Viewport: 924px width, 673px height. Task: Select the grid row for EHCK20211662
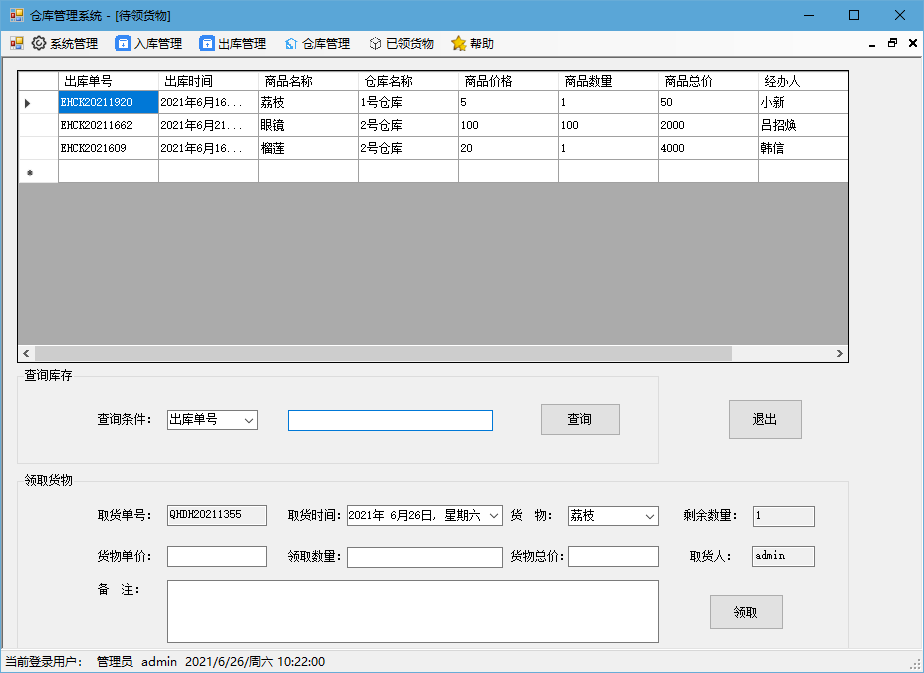pos(300,125)
